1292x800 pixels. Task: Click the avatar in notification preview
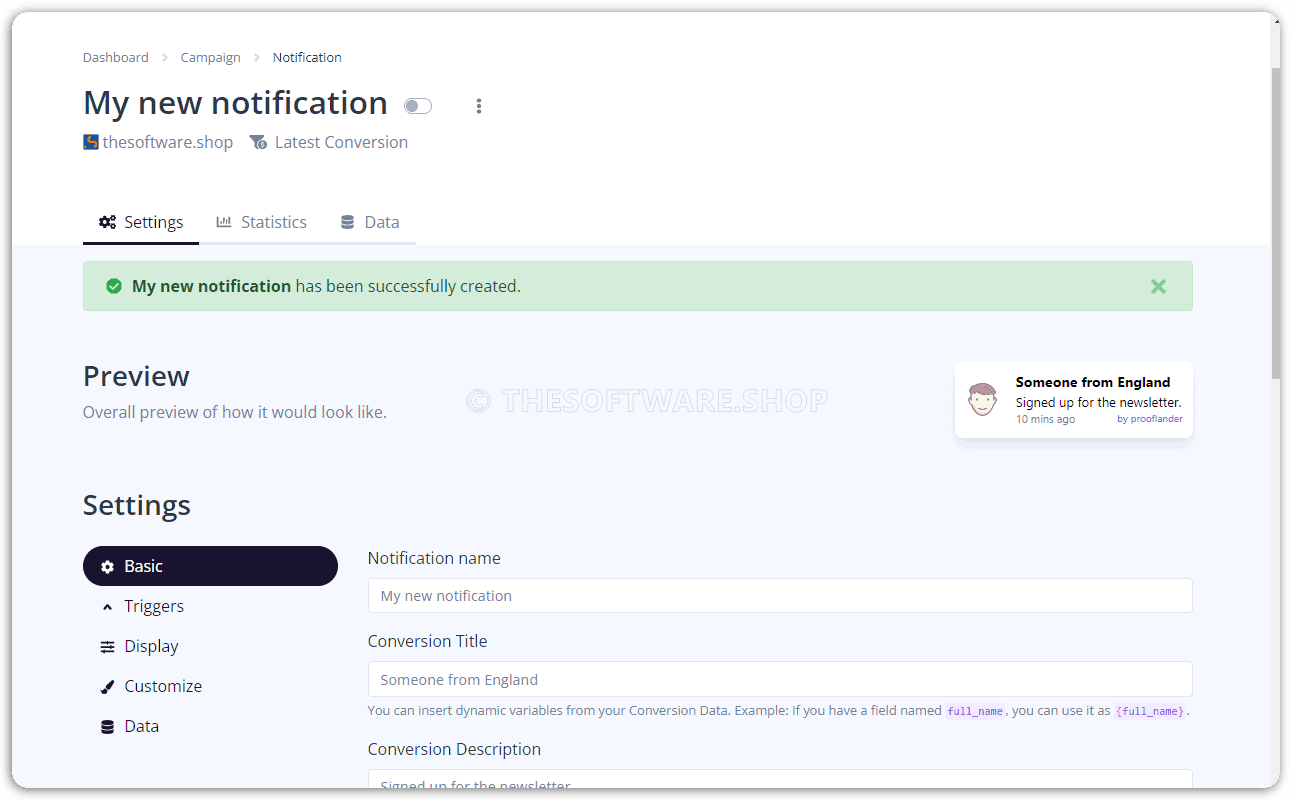click(983, 400)
